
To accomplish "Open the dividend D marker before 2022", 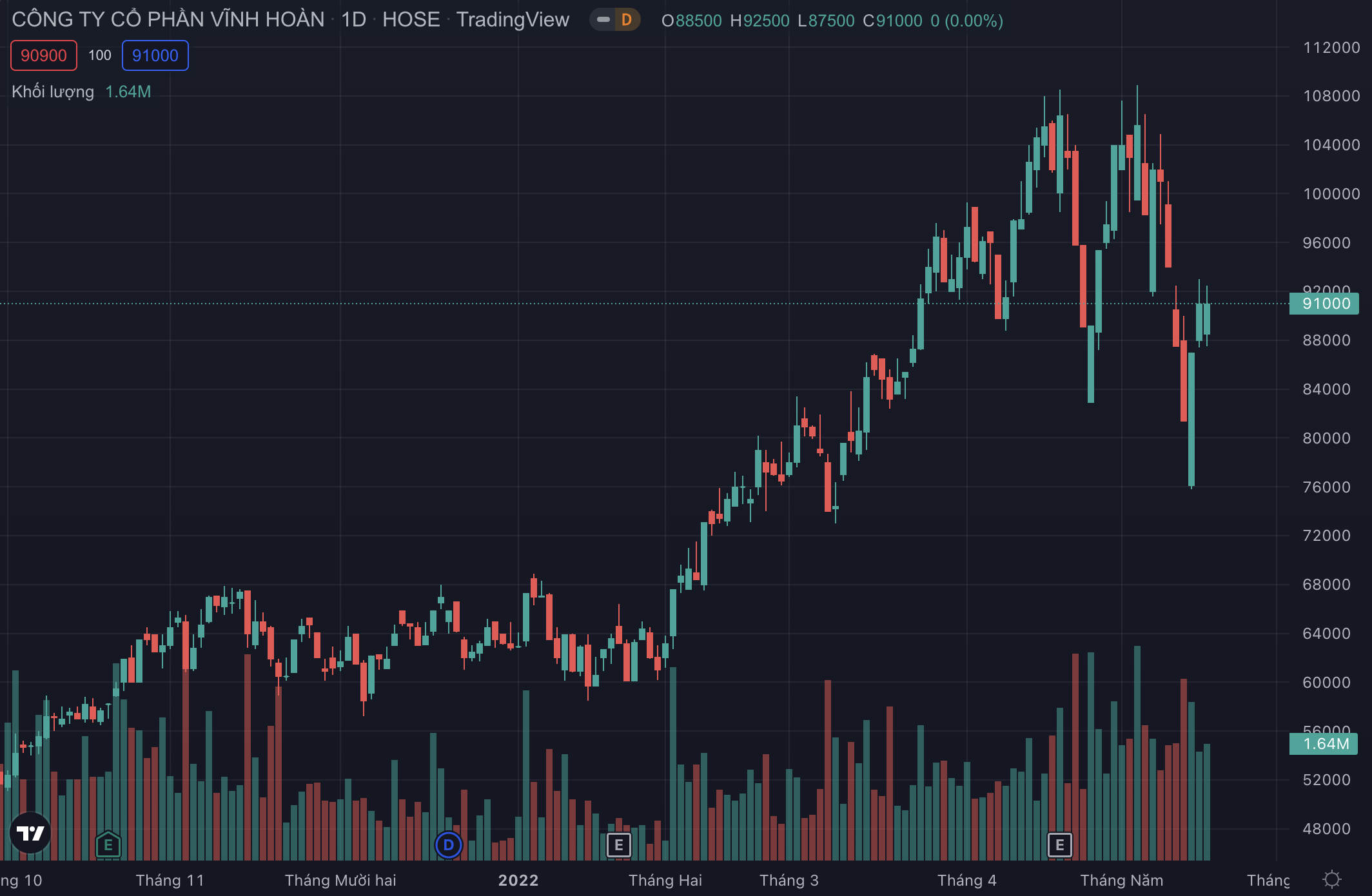I will (449, 844).
